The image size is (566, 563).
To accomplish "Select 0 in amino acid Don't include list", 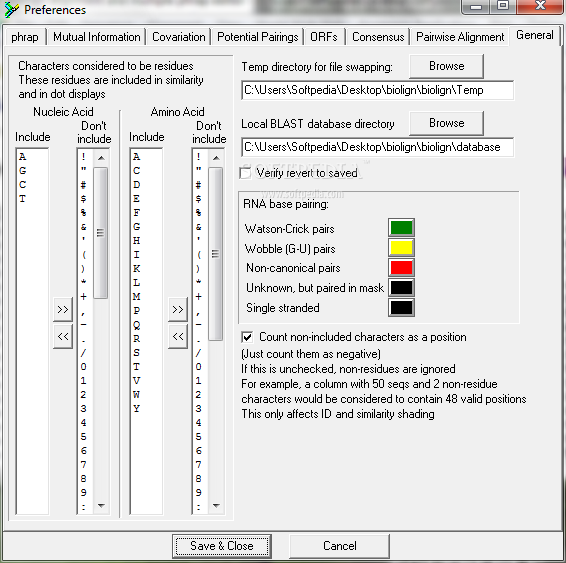I will click(x=198, y=367).
